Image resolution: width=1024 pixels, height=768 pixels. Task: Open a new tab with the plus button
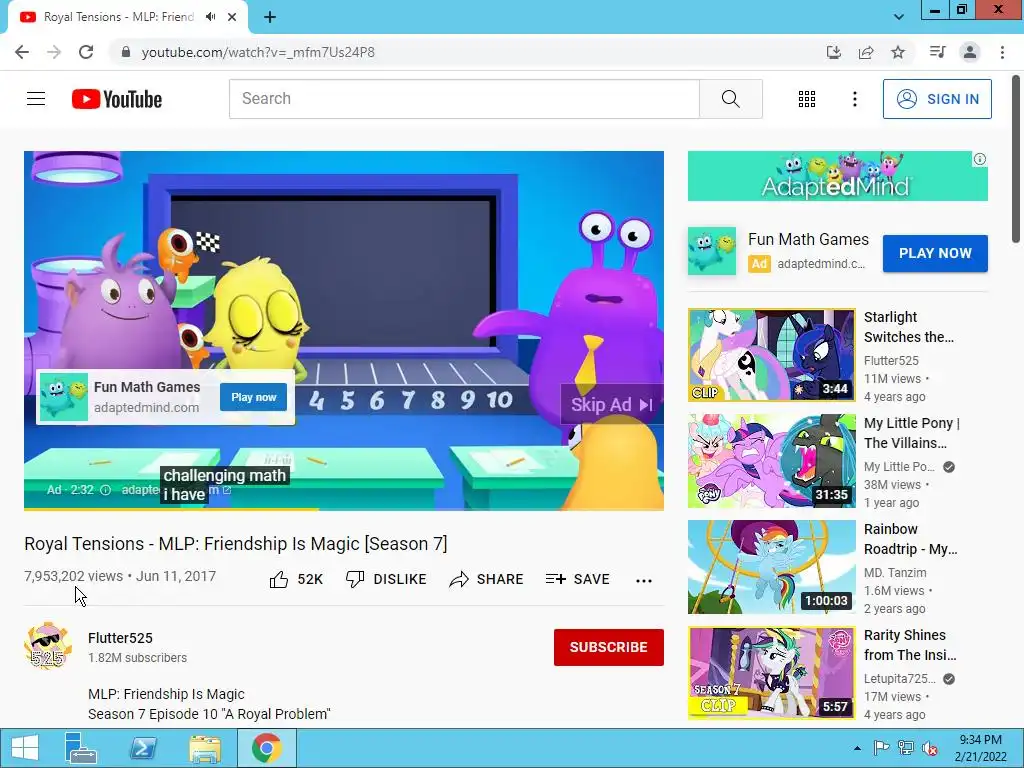point(270,17)
